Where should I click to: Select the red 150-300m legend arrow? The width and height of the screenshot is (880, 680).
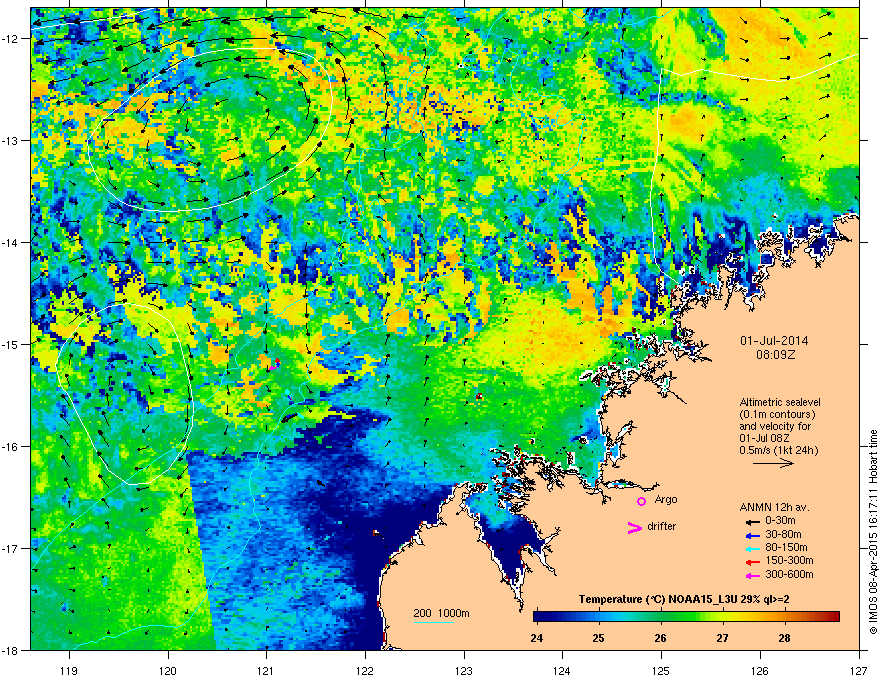click(753, 562)
